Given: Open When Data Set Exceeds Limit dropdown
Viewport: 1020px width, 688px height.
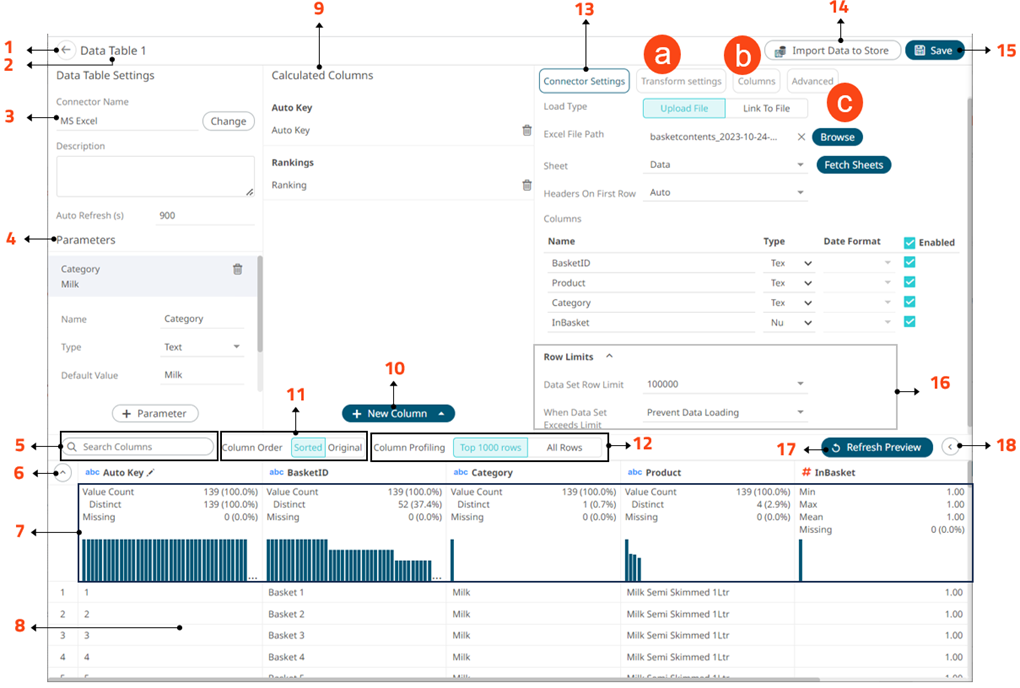Looking at the screenshot, I should tap(725, 412).
